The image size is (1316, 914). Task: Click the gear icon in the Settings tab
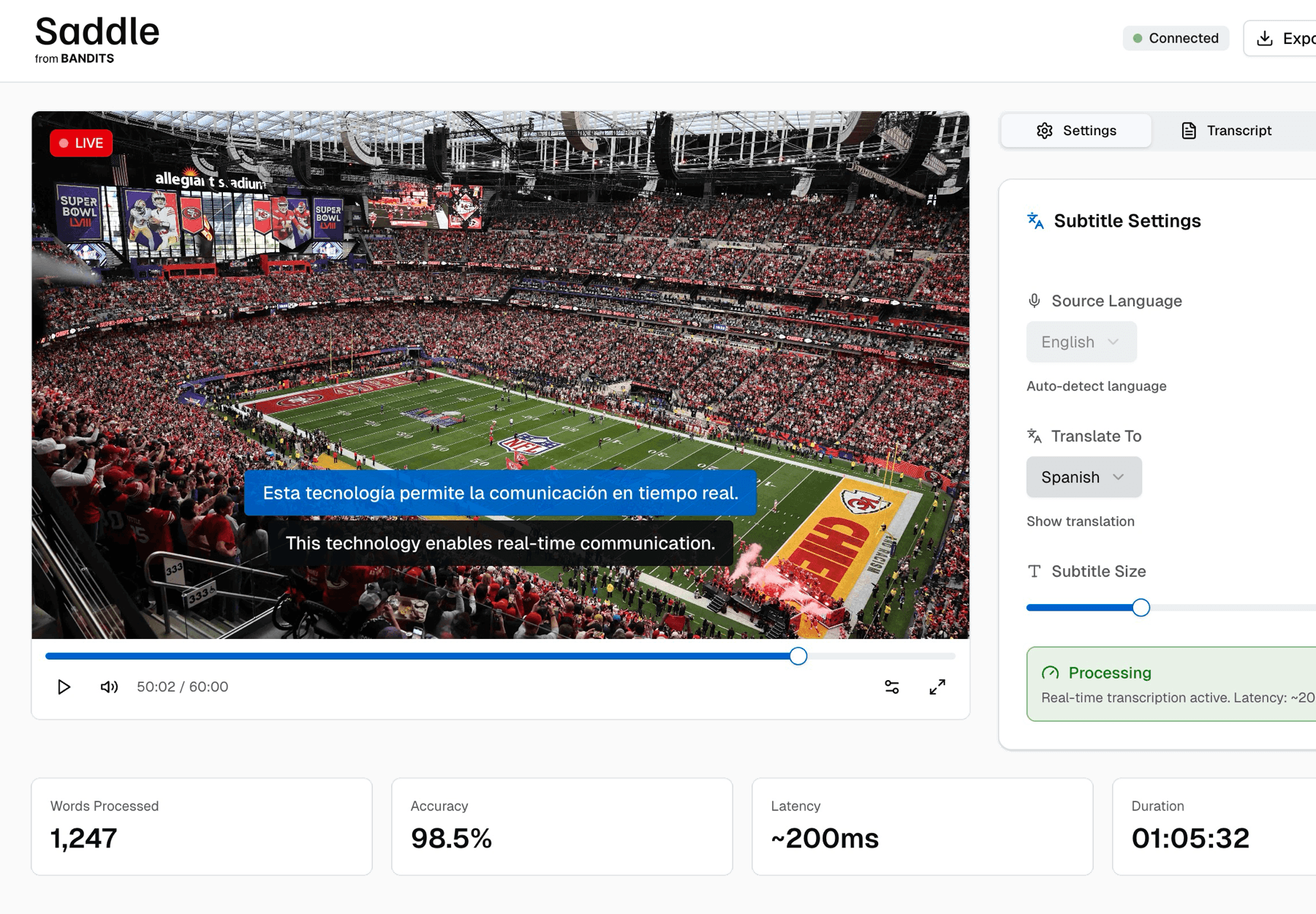(1044, 130)
